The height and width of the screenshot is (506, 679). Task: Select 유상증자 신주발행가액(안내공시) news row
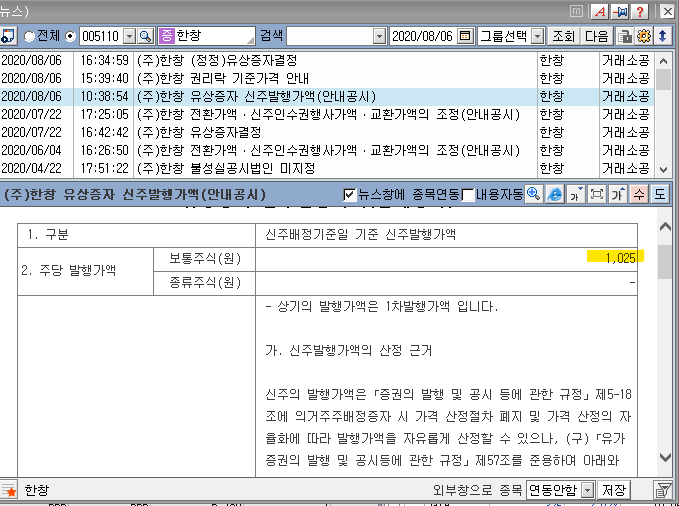[327, 96]
